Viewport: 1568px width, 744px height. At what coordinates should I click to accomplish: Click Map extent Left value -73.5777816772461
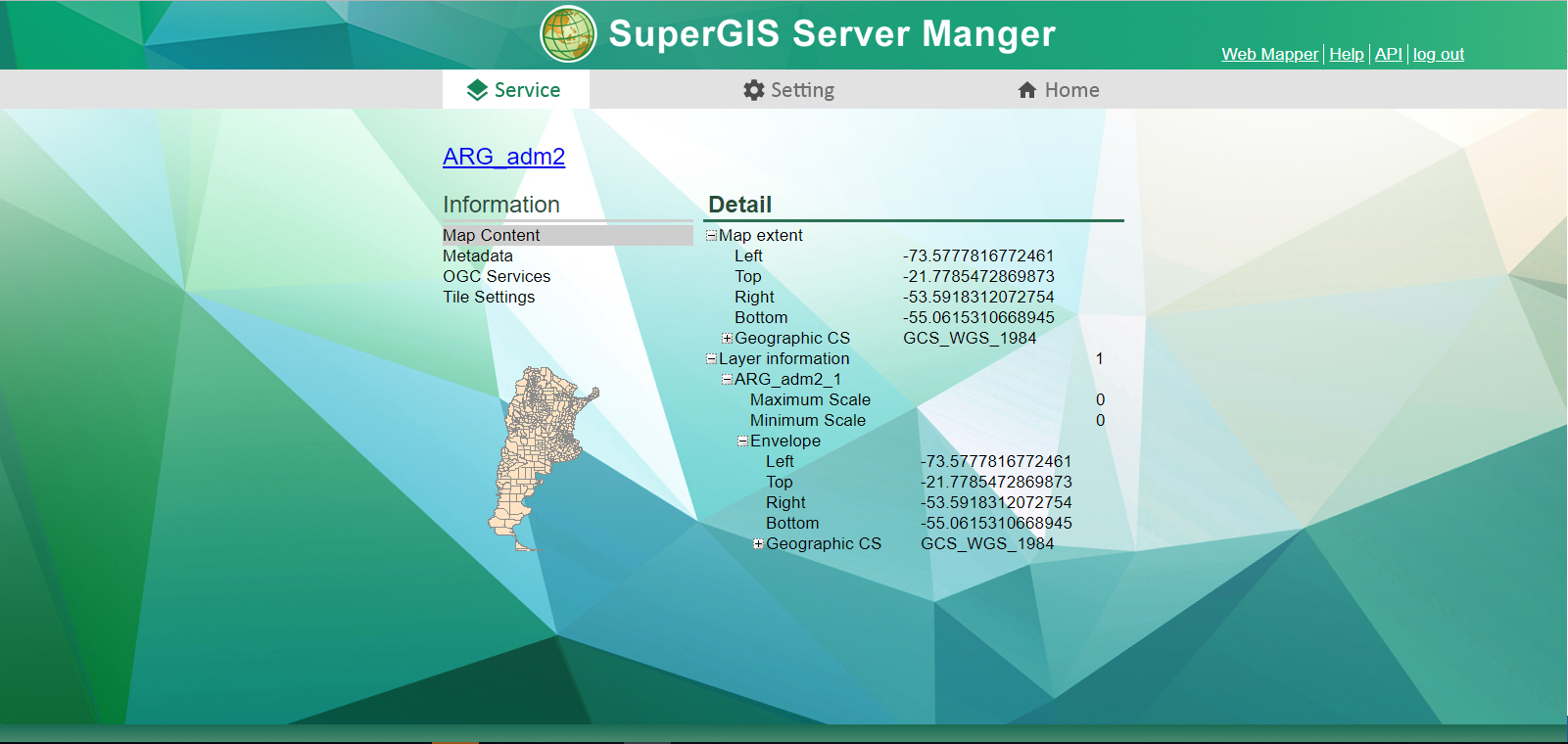click(x=978, y=256)
